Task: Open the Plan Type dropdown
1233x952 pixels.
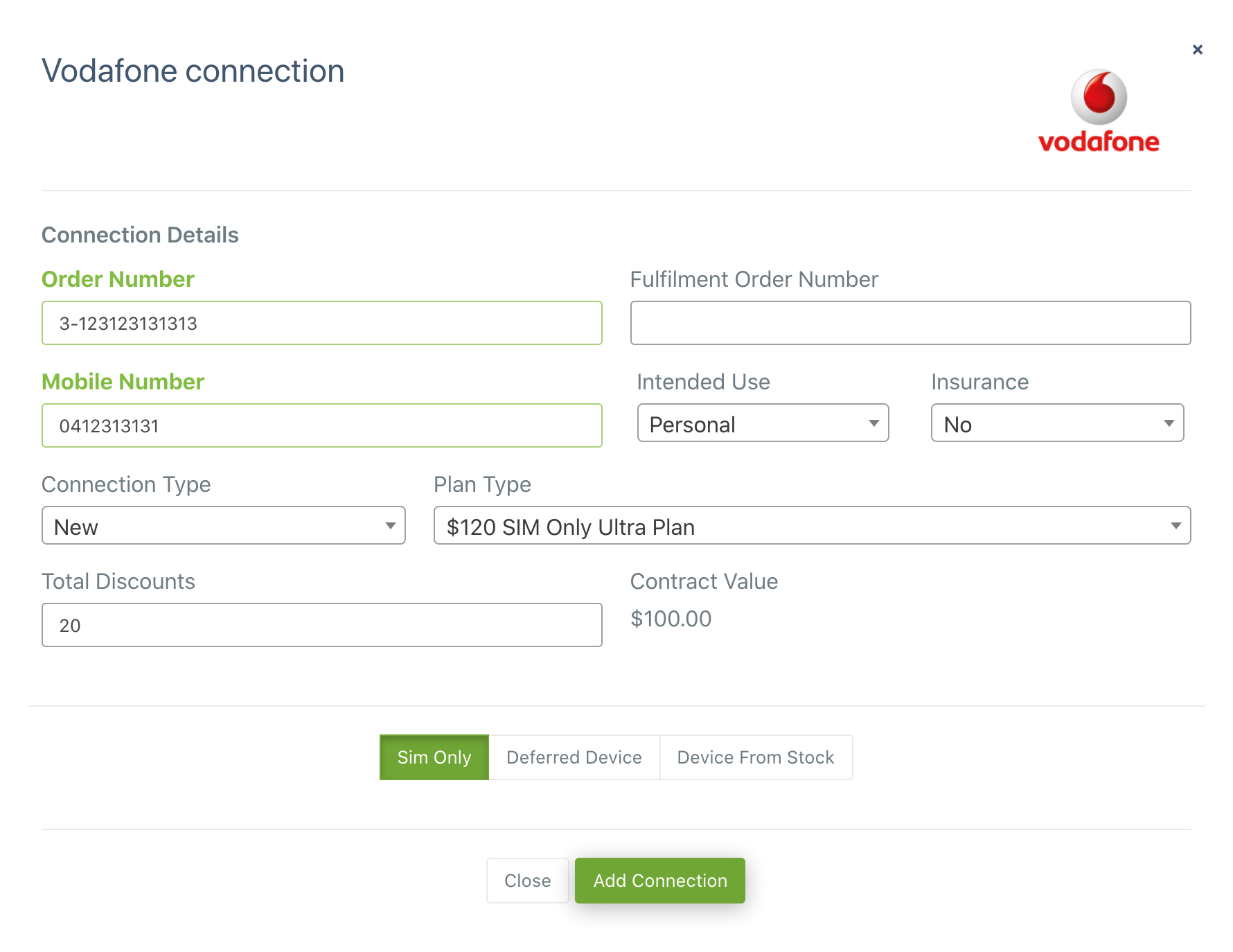Action: click(x=813, y=526)
